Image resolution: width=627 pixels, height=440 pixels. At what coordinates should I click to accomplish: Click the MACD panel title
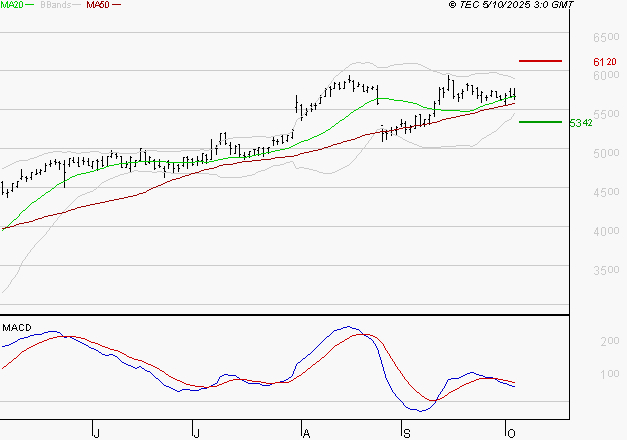(17, 328)
